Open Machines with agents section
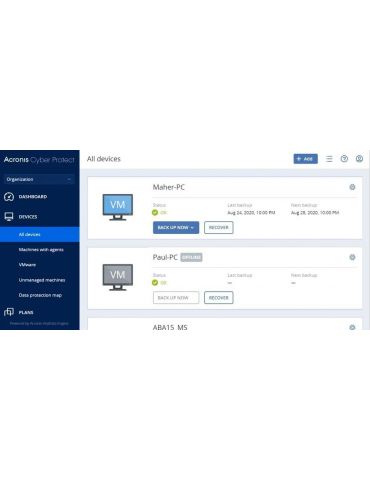The width and height of the screenshot is (370, 480). point(41,249)
